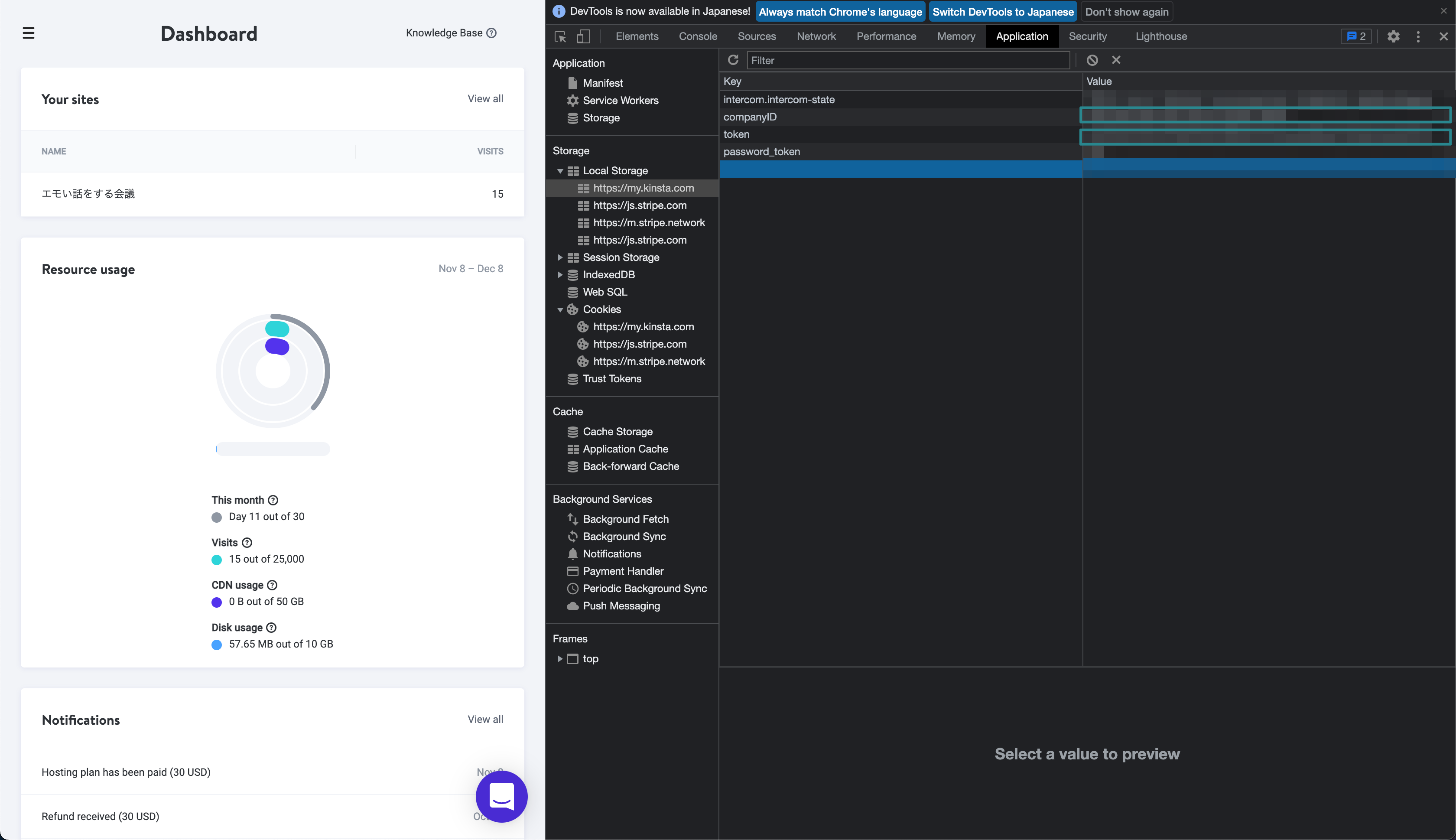Expand the Session Storage node
Image resolution: width=1456 pixels, height=840 pixels.
(x=559, y=257)
